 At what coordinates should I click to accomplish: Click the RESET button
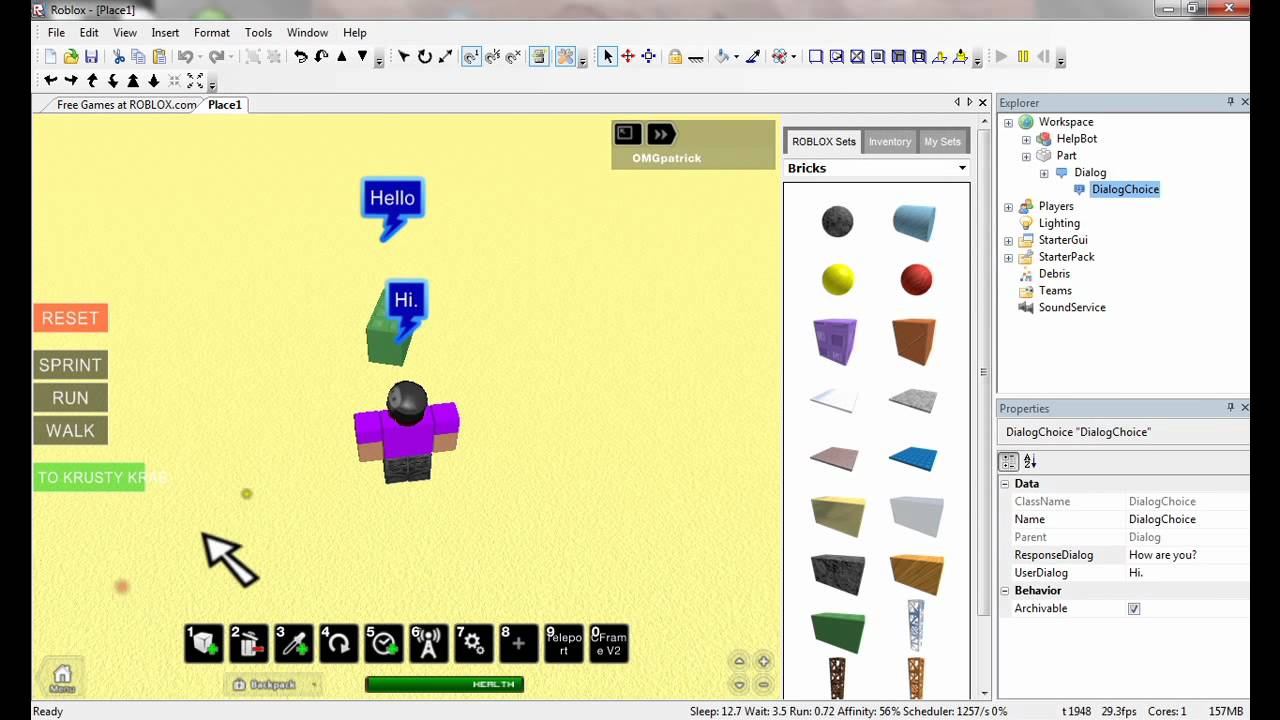(70, 318)
